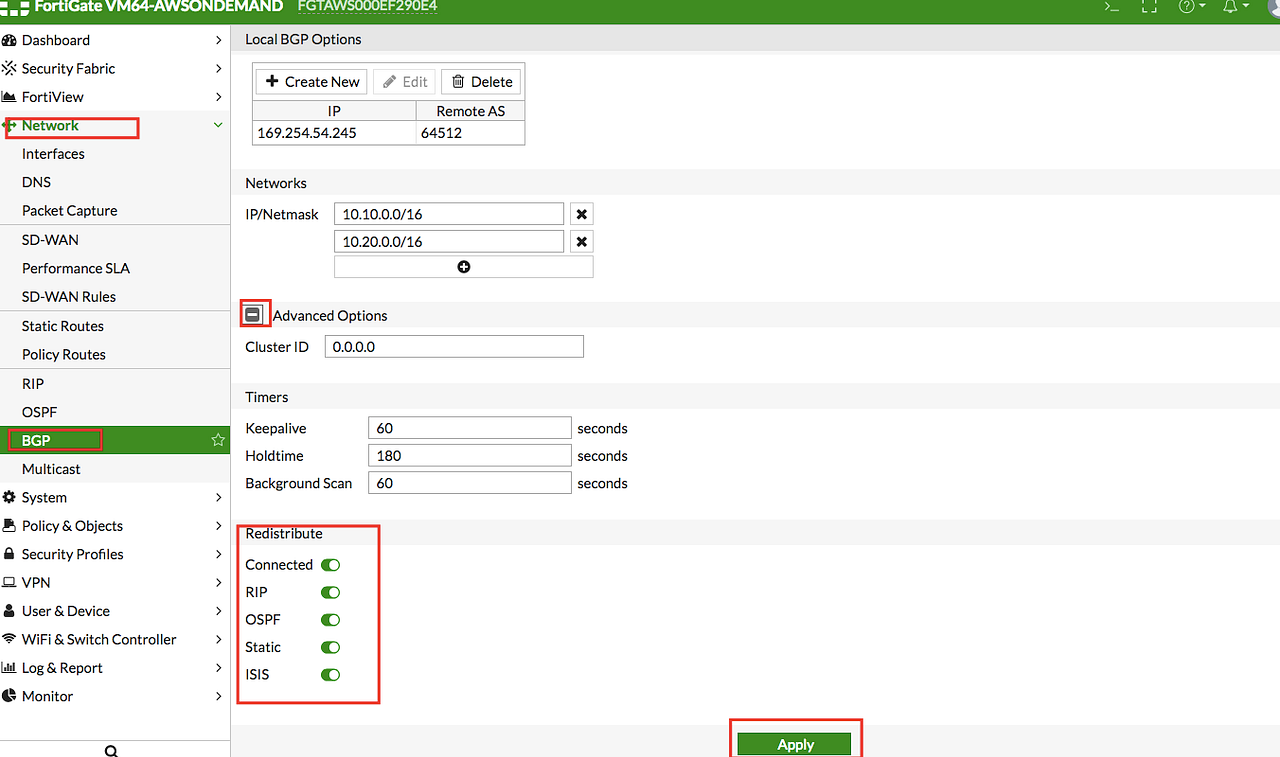Click the 10.10.0.0/16 network field
Screen dimensions: 1280x757
(449, 214)
